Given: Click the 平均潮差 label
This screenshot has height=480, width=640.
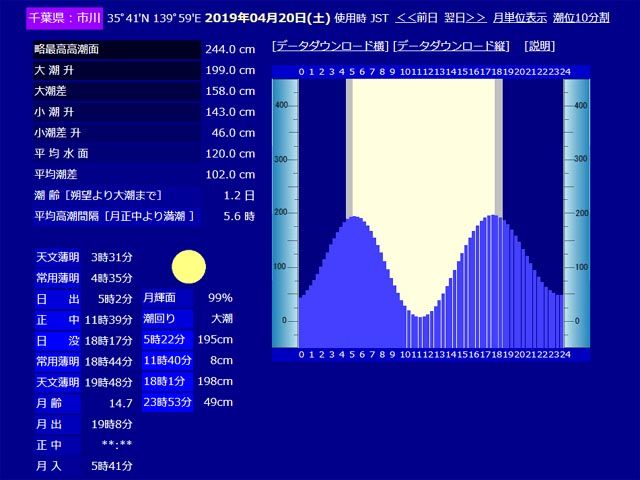Looking at the screenshot, I should coord(56,174).
